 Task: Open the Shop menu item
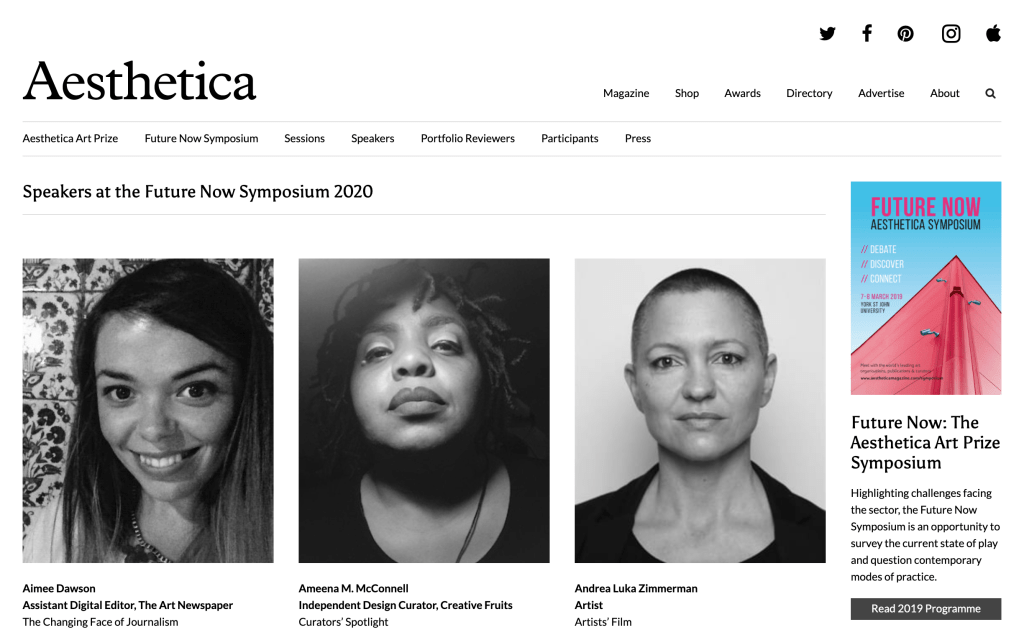coord(686,93)
